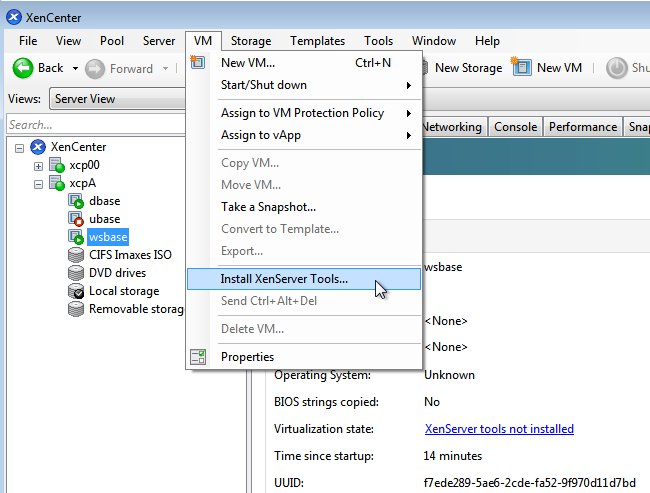Click the UUID value f7ede289-5ae6-2cde-fa52-9f970d11d7bd

point(529,483)
